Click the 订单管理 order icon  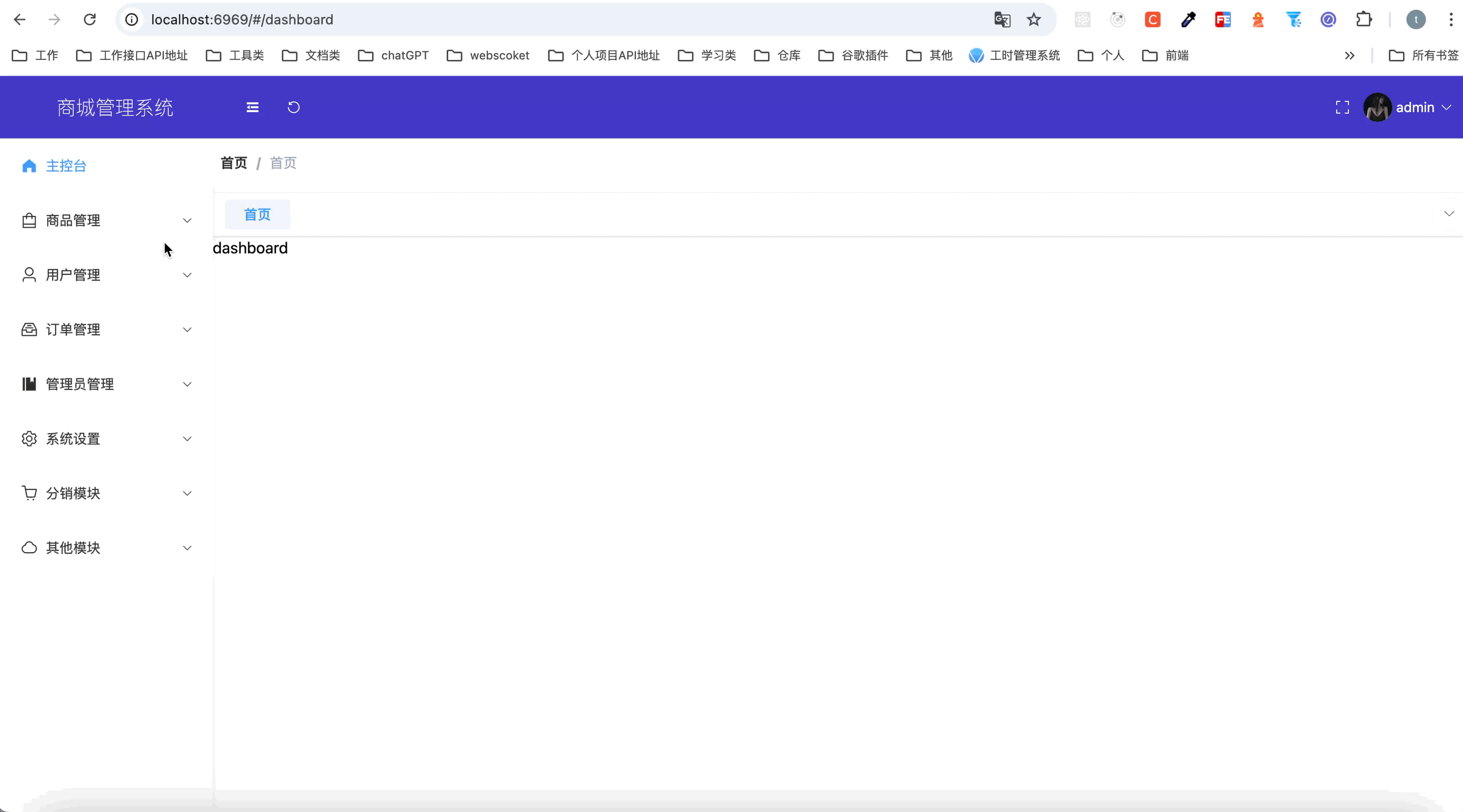(x=28, y=329)
